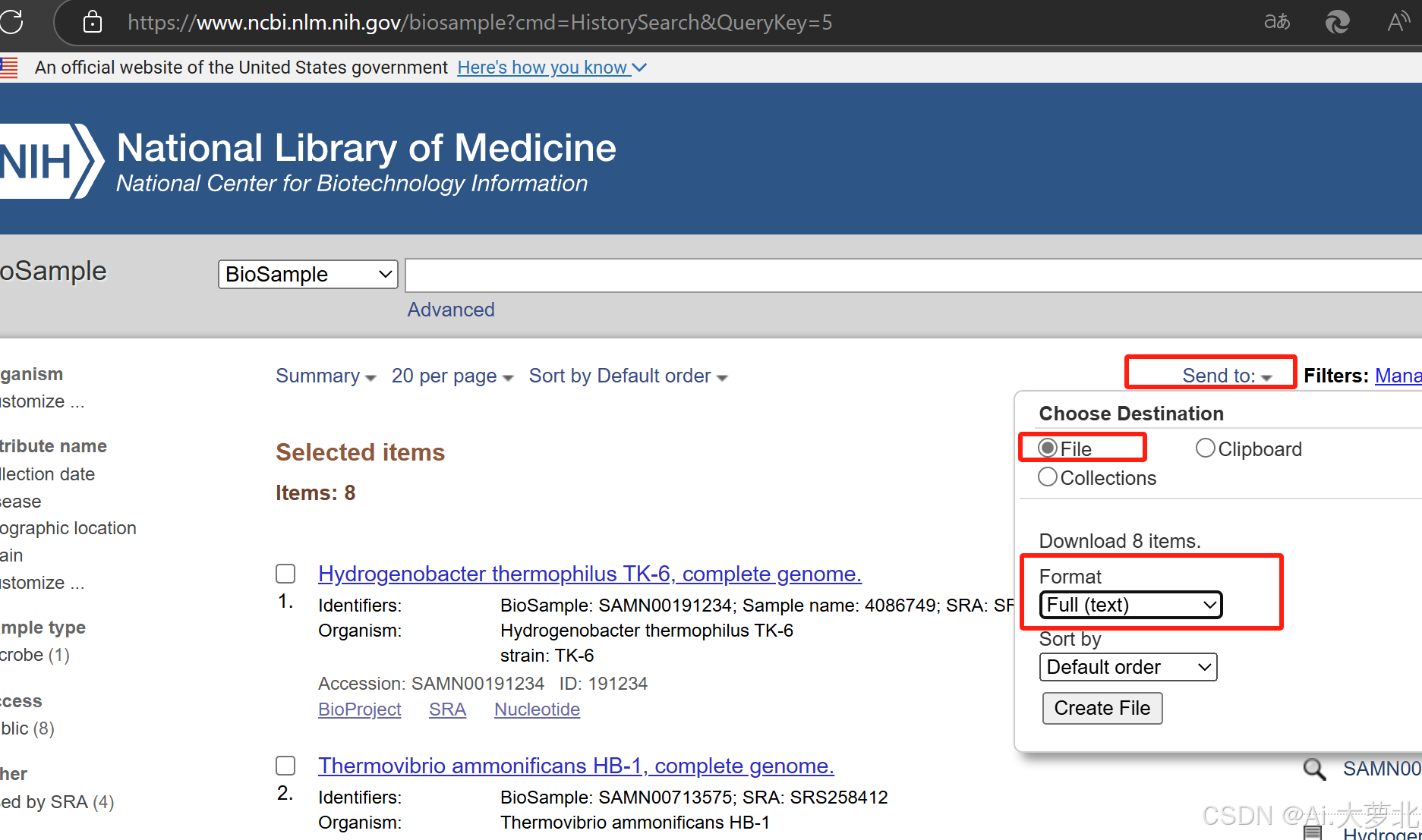
Task: Click the Create File button
Action: pos(1102,708)
